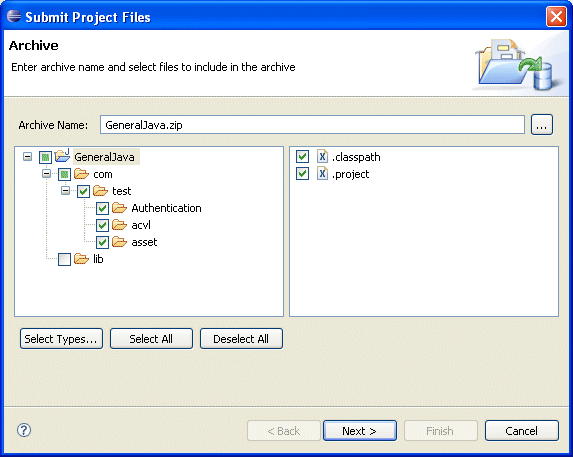The height and width of the screenshot is (457, 573).
Task: Open help via question mark icon
Action: (24, 430)
